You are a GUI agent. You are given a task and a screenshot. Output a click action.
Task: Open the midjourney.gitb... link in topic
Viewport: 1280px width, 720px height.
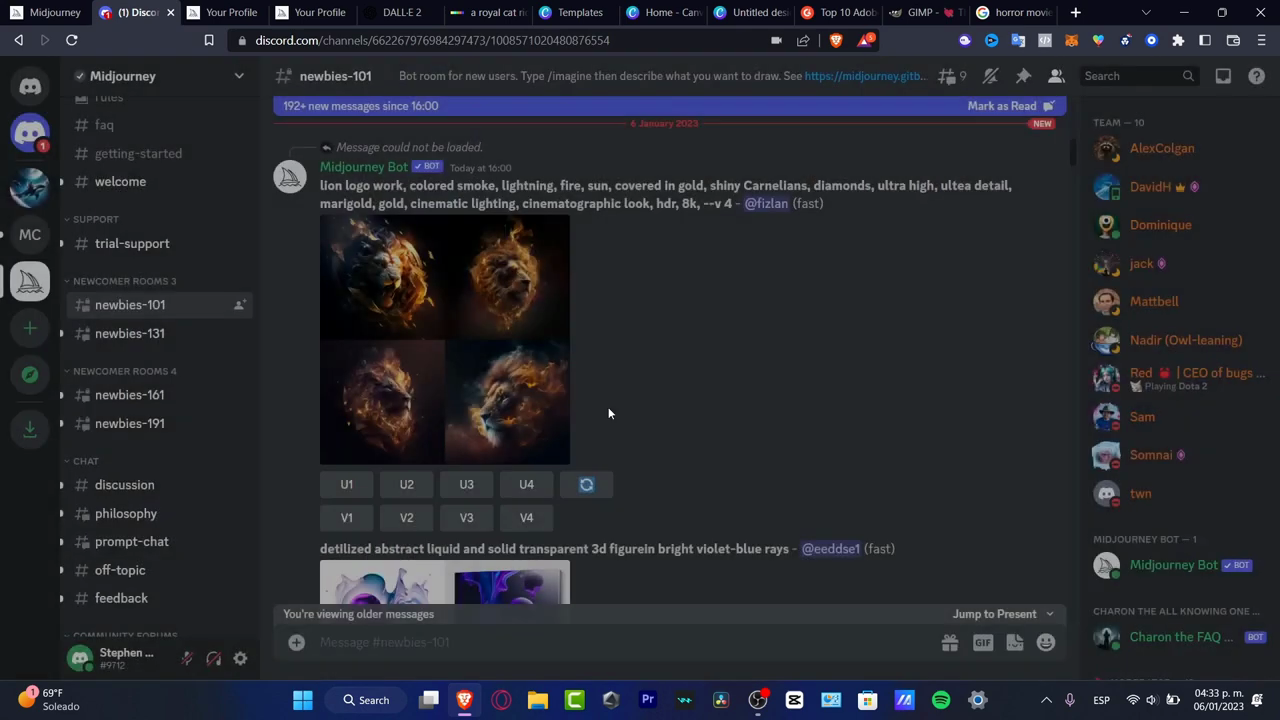coord(866,76)
